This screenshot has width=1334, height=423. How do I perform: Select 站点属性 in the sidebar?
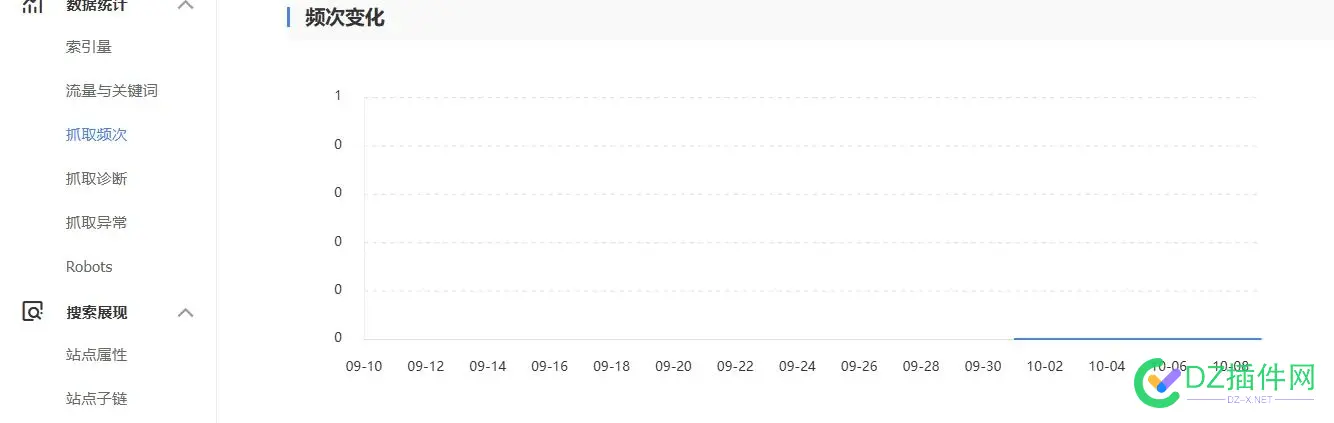[96, 354]
